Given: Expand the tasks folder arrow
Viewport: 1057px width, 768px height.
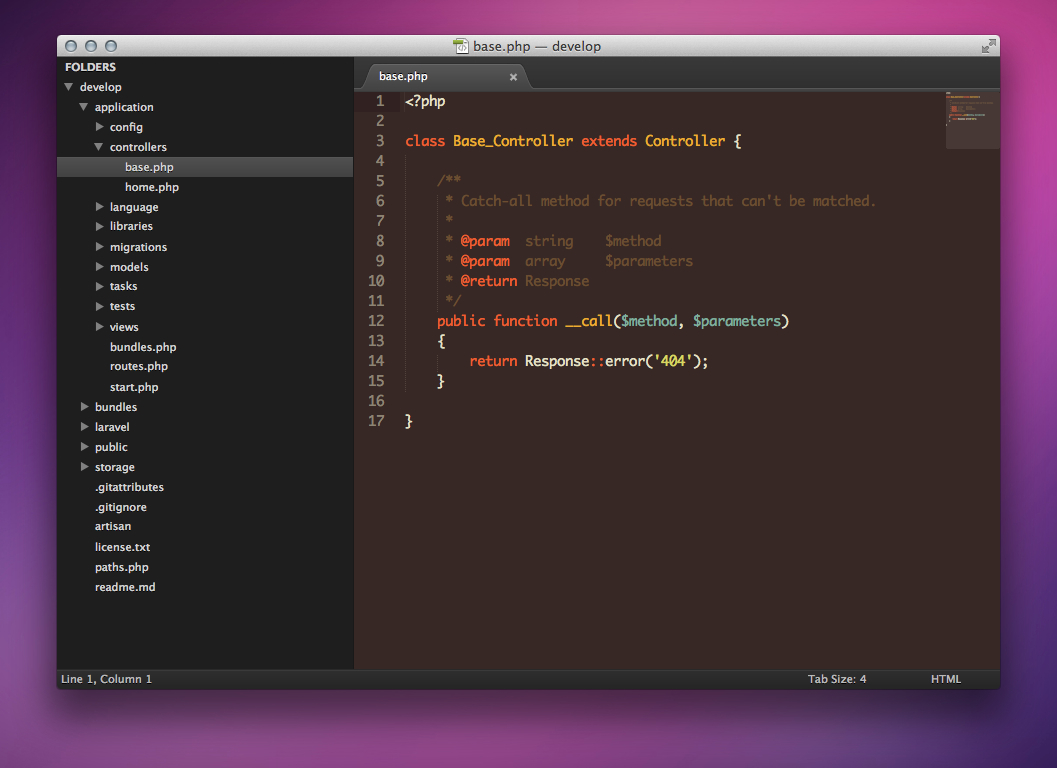Looking at the screenshot, I should coord(100,287).
